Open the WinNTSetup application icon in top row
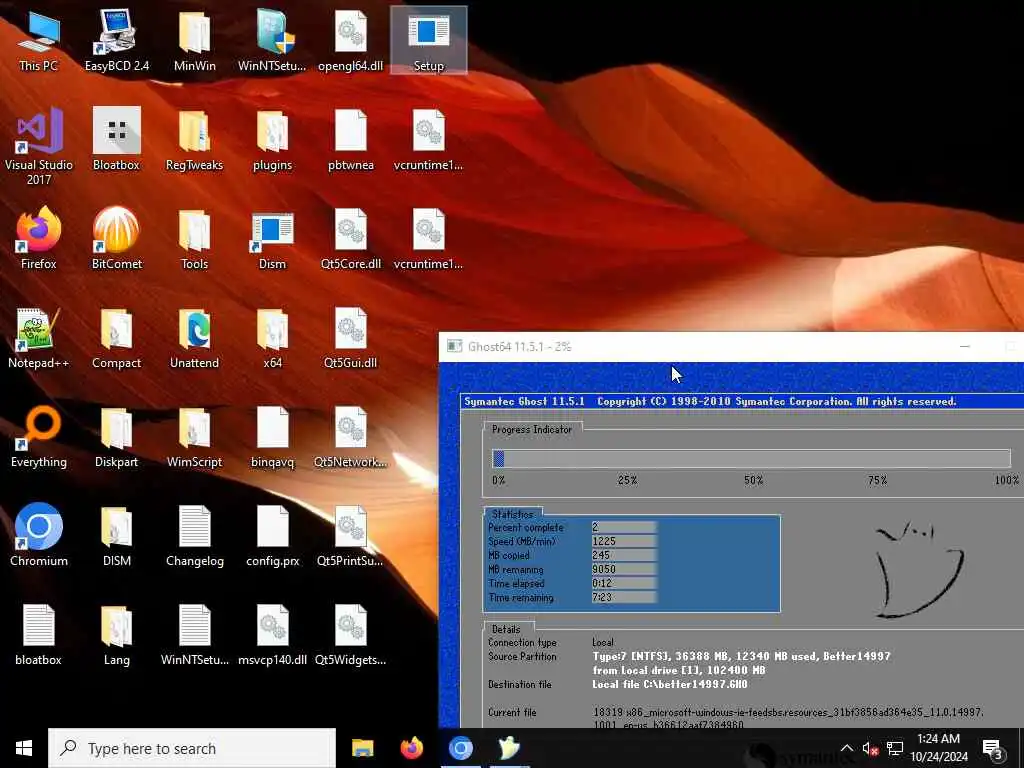This screenshot has width=1024, height=768. point(272,40)
